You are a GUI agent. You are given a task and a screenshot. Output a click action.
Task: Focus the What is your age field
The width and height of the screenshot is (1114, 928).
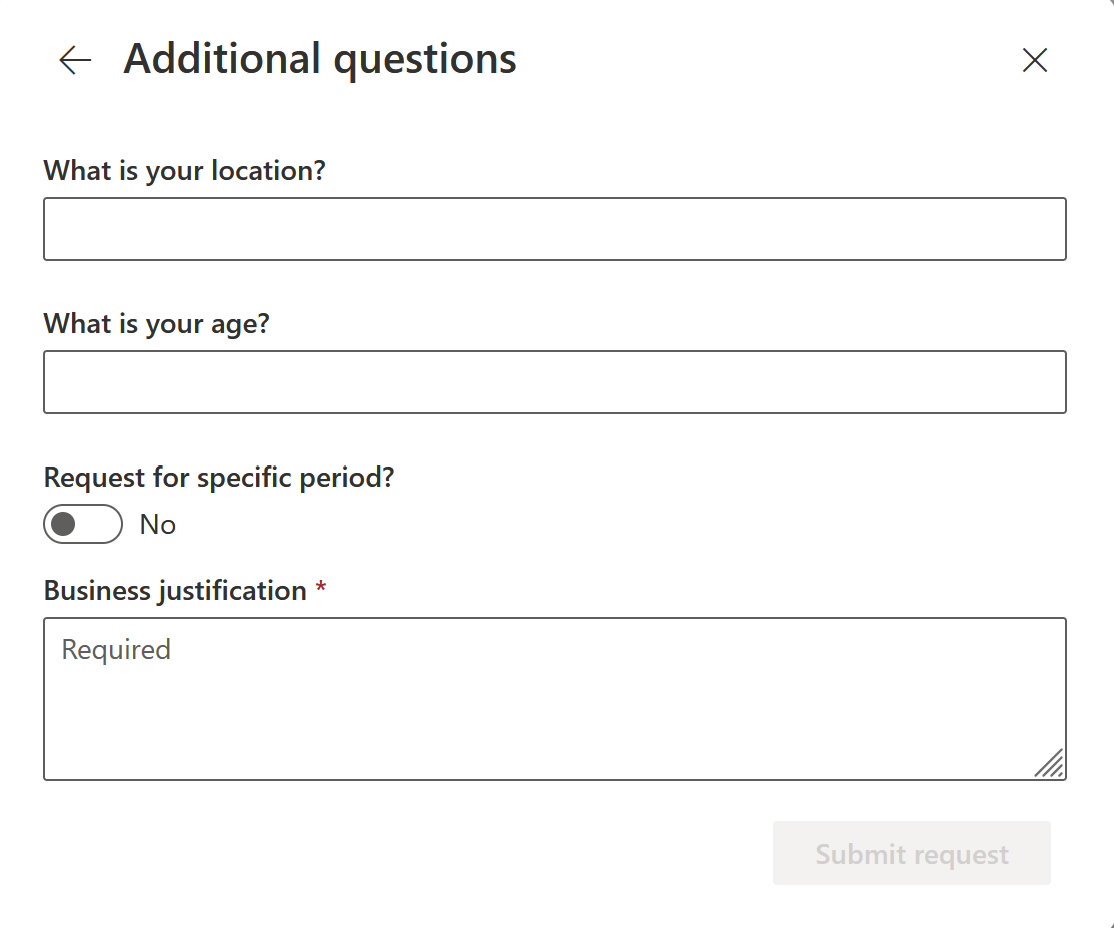pyautogui.click(x=554, y=382)
